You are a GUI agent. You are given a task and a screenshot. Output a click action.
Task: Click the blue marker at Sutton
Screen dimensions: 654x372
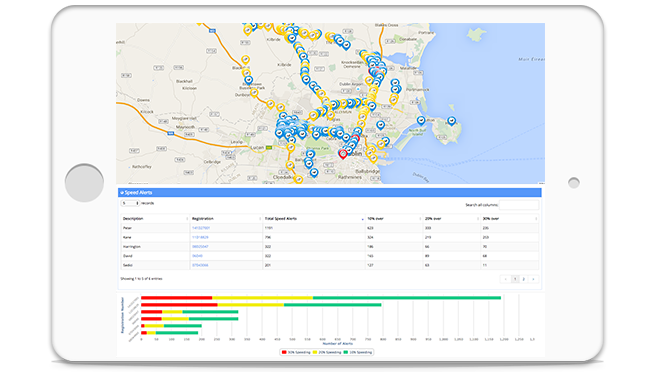421,120
